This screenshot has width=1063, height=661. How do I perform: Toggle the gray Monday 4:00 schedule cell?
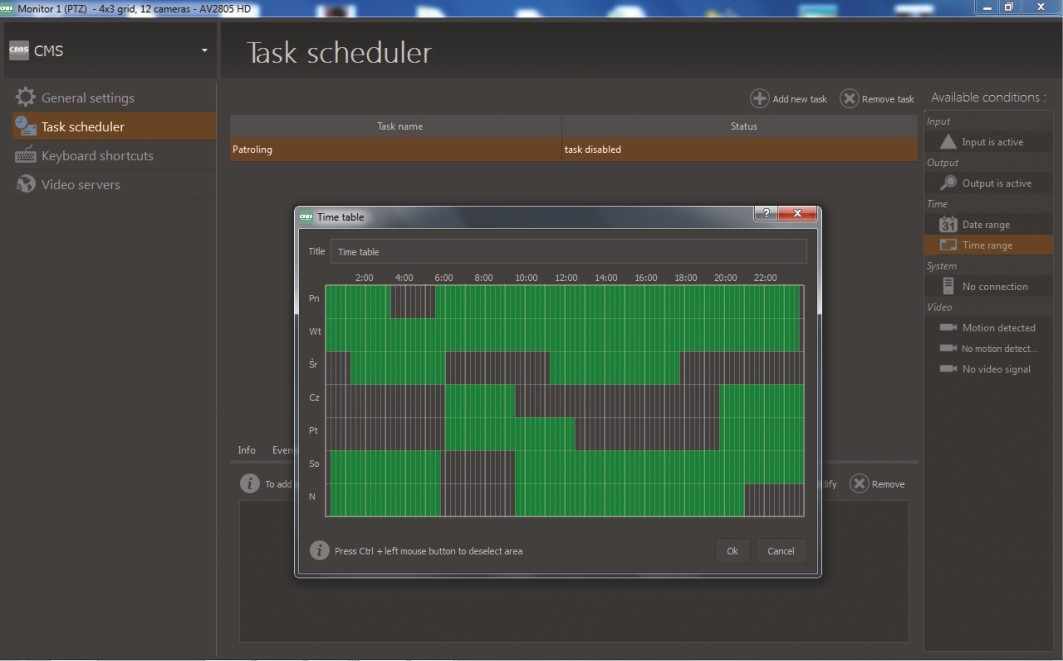click(412, 301)
